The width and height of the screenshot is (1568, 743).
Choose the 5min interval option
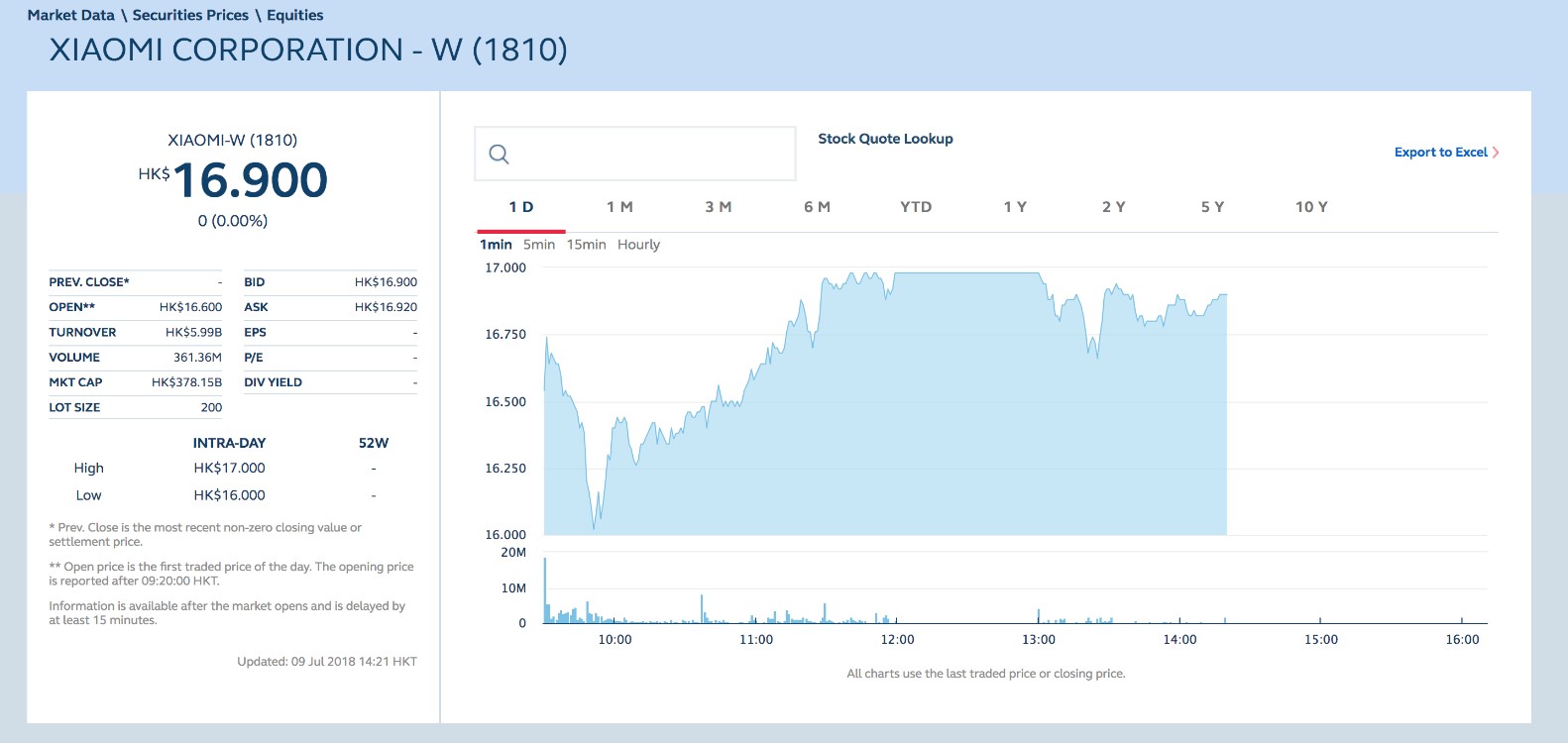(x=539, y=245)
